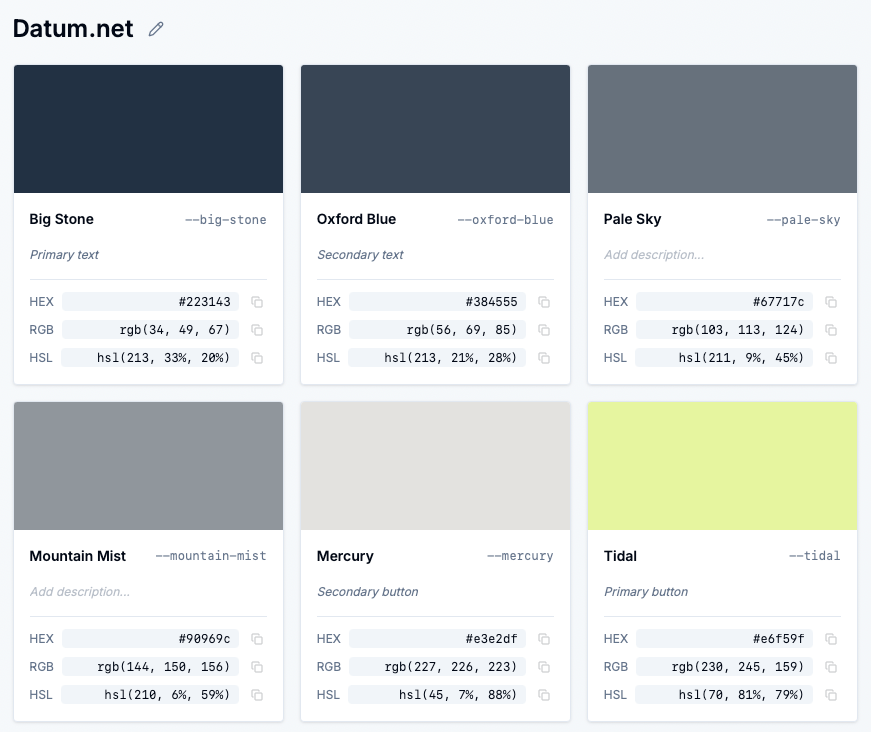Copy Big Stone HSL value
This screenshot has height=732, width=871.
pos(257,358)
